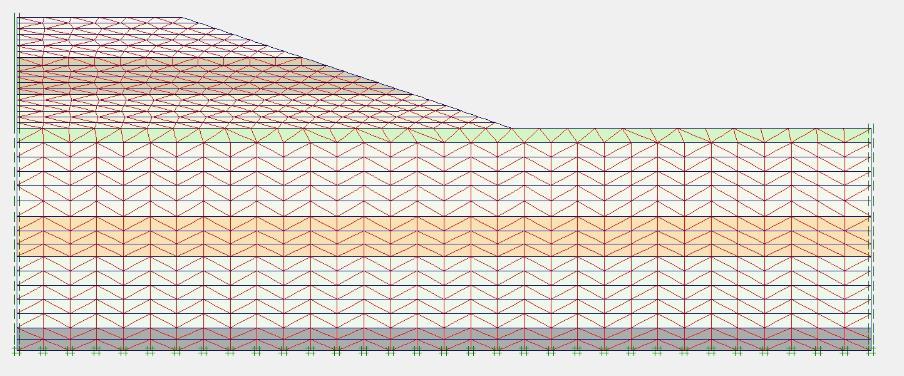This screenshot has height=376, width=904.
Task: Click the thin green layer under the embankment
Action: tap(444, 135)
